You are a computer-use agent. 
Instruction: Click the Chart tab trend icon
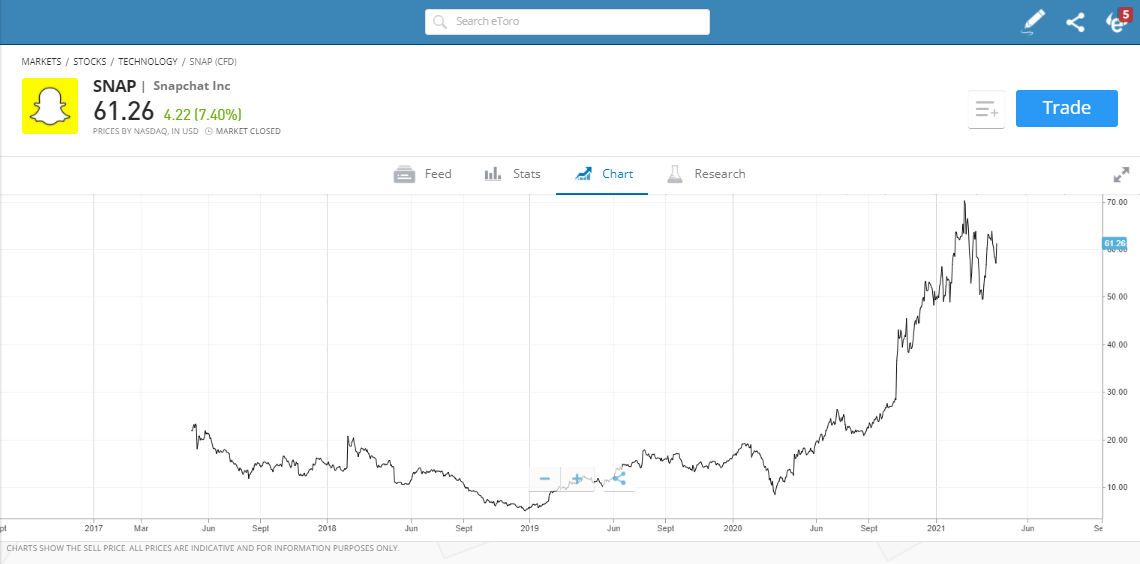tap(583, 174)
